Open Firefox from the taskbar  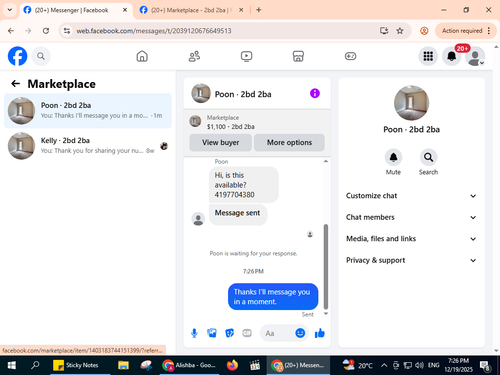coord(232,365)
